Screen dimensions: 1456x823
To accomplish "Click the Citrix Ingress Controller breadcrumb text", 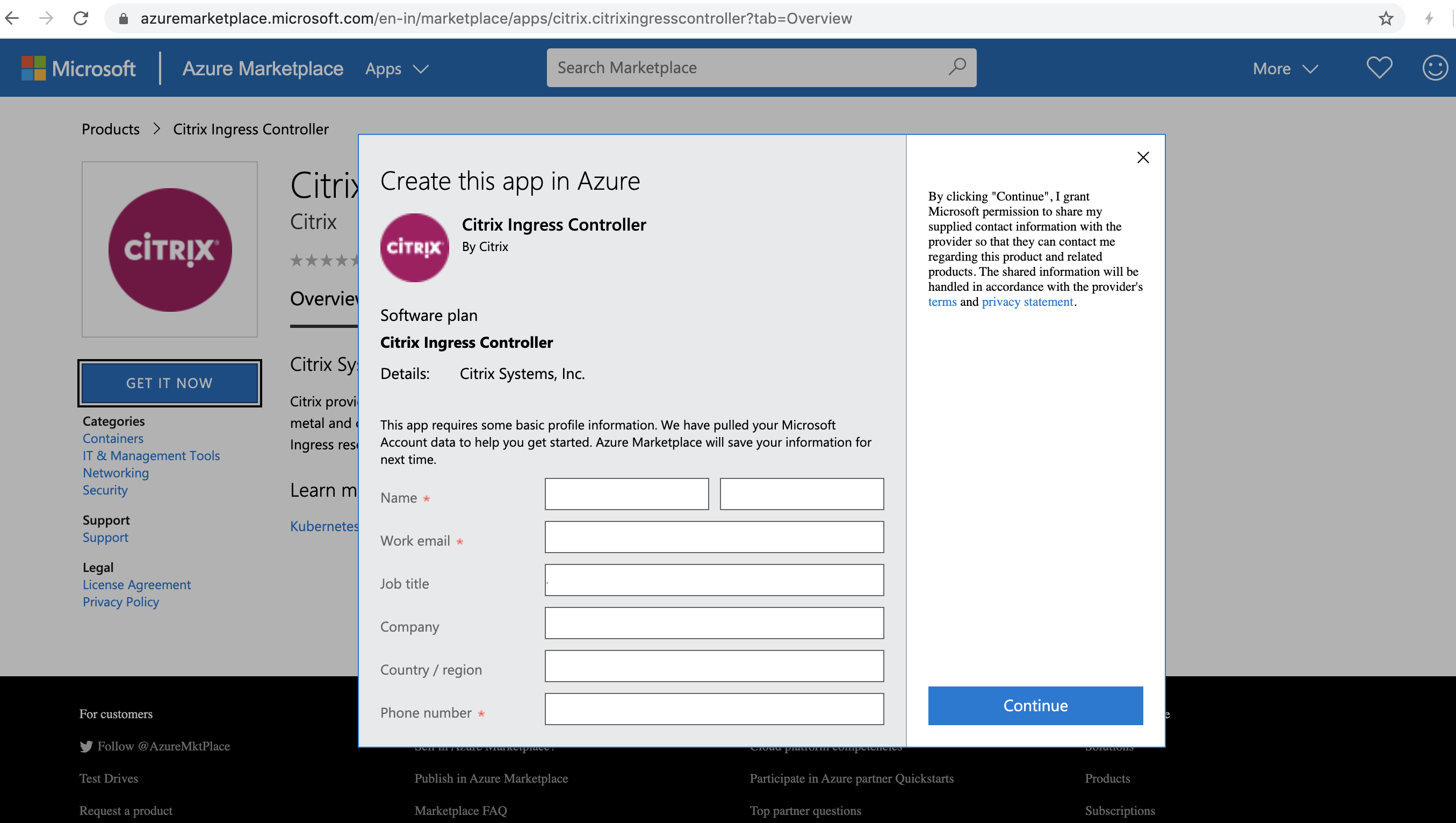I will point(250,129).
